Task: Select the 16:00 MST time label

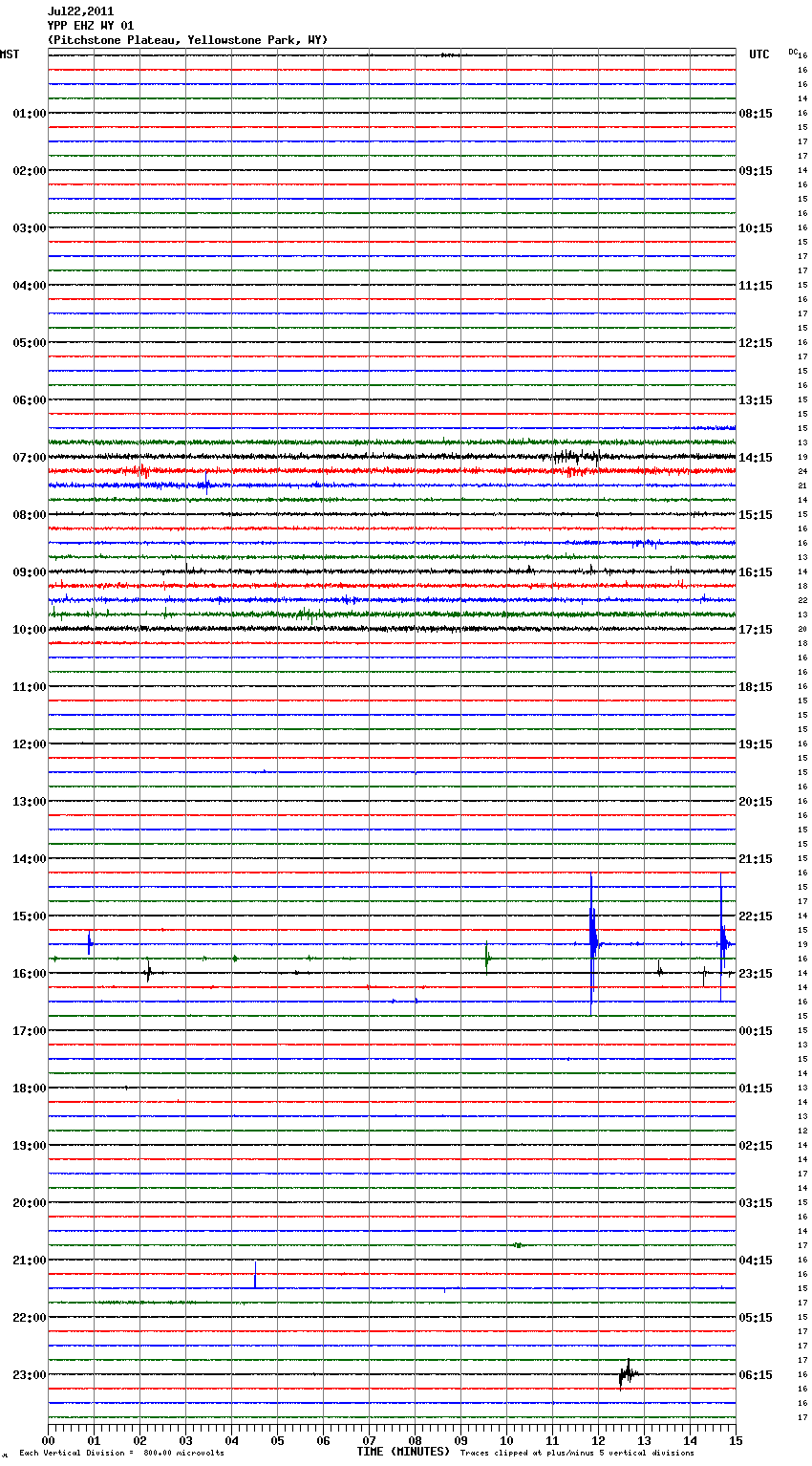Action: coord(30,974)
